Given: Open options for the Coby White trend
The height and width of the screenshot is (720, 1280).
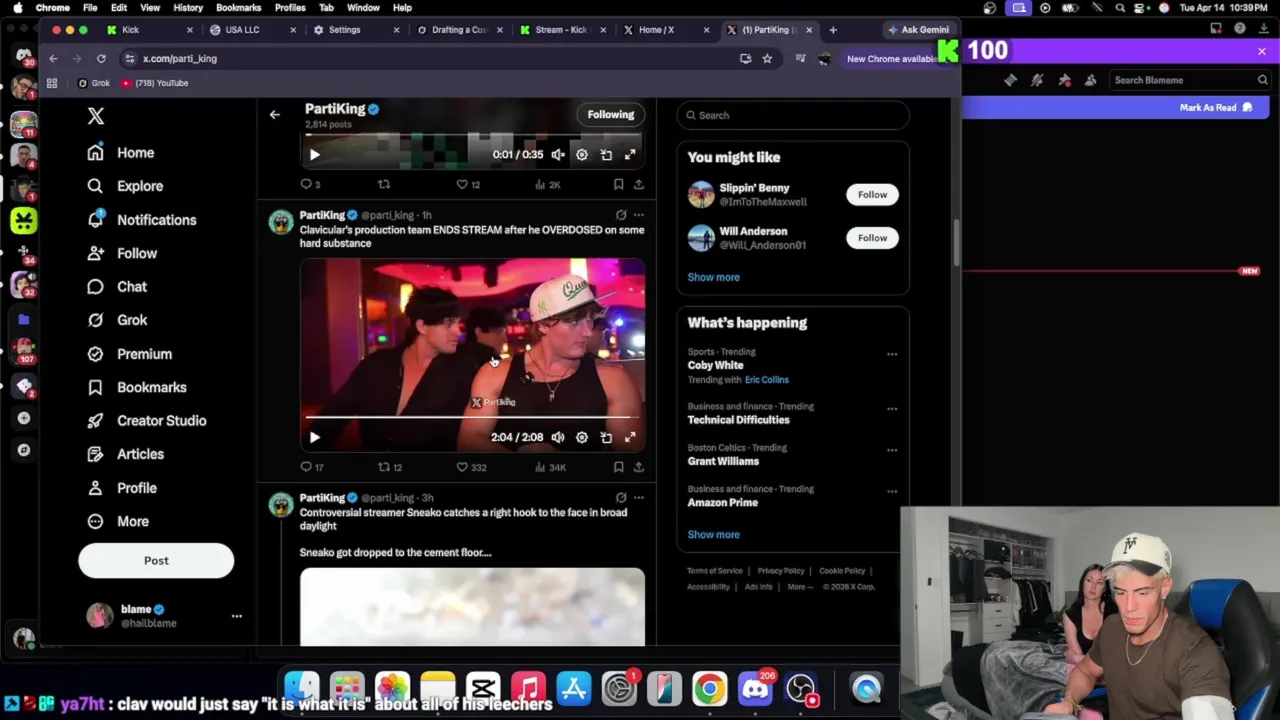Looking at the screenshot, I should [x=892, y=354].
